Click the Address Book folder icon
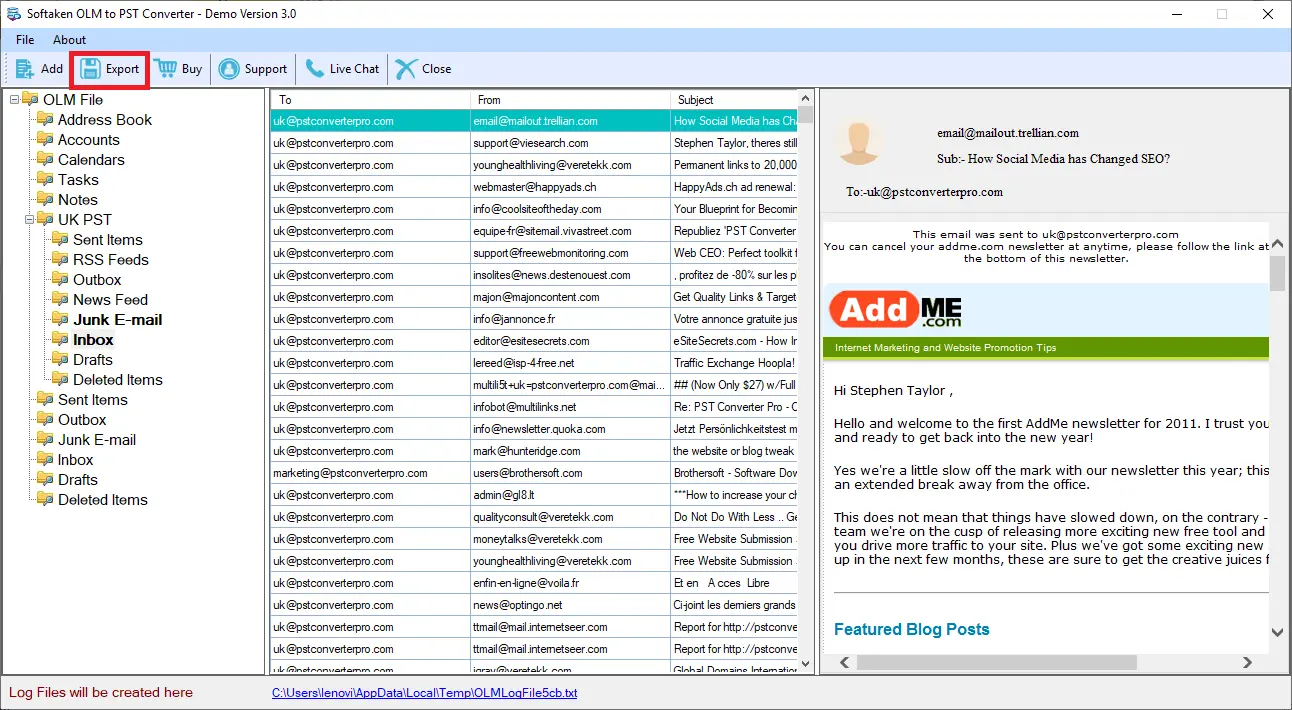The height and width of the screenshot is (710, 1292). click(x=44, y=120)
